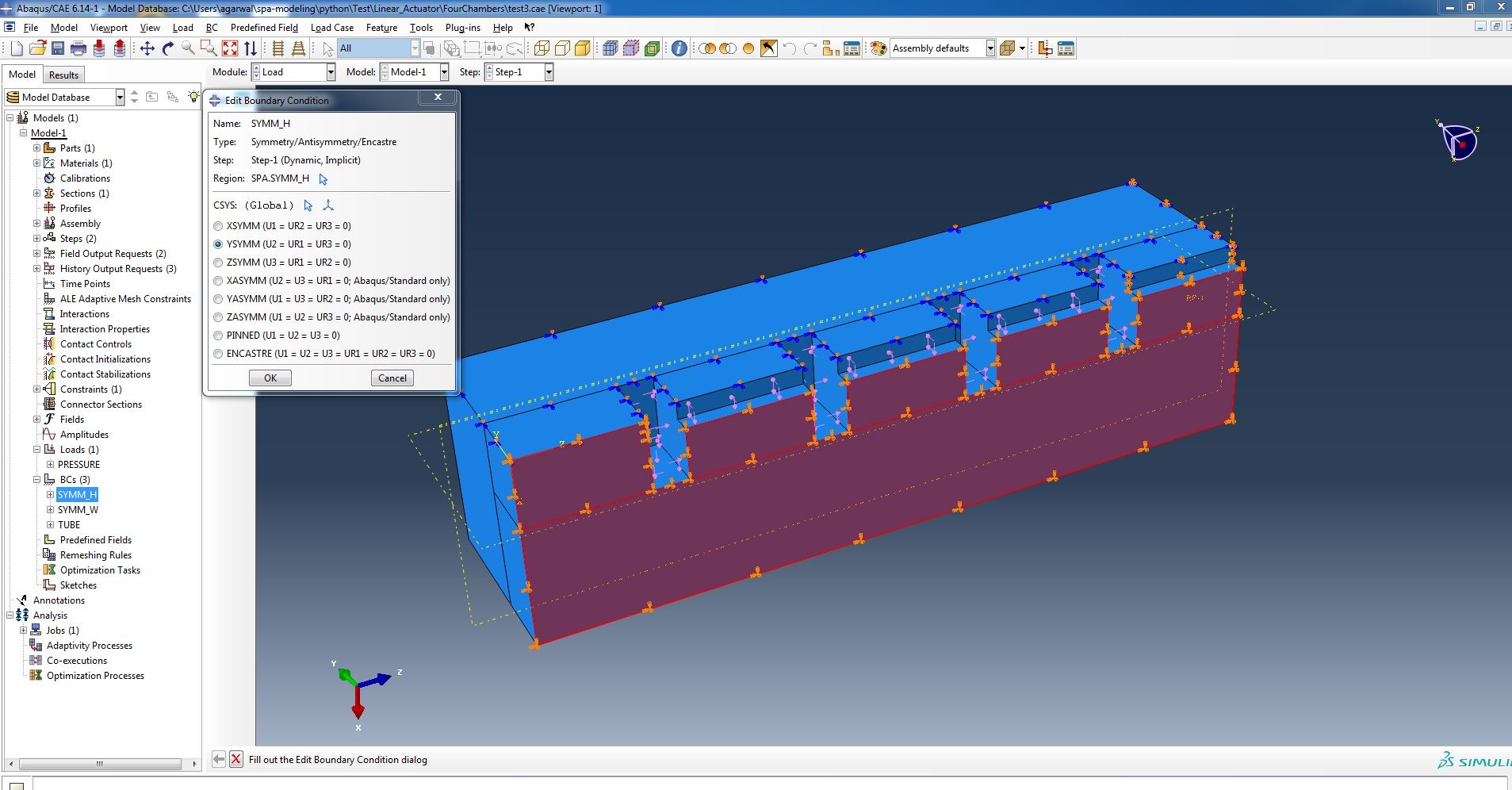Screen dimensions: 1512x790
Task: Click the blue Query information icon
Action: pyautogui.click(x=679, y=48)
